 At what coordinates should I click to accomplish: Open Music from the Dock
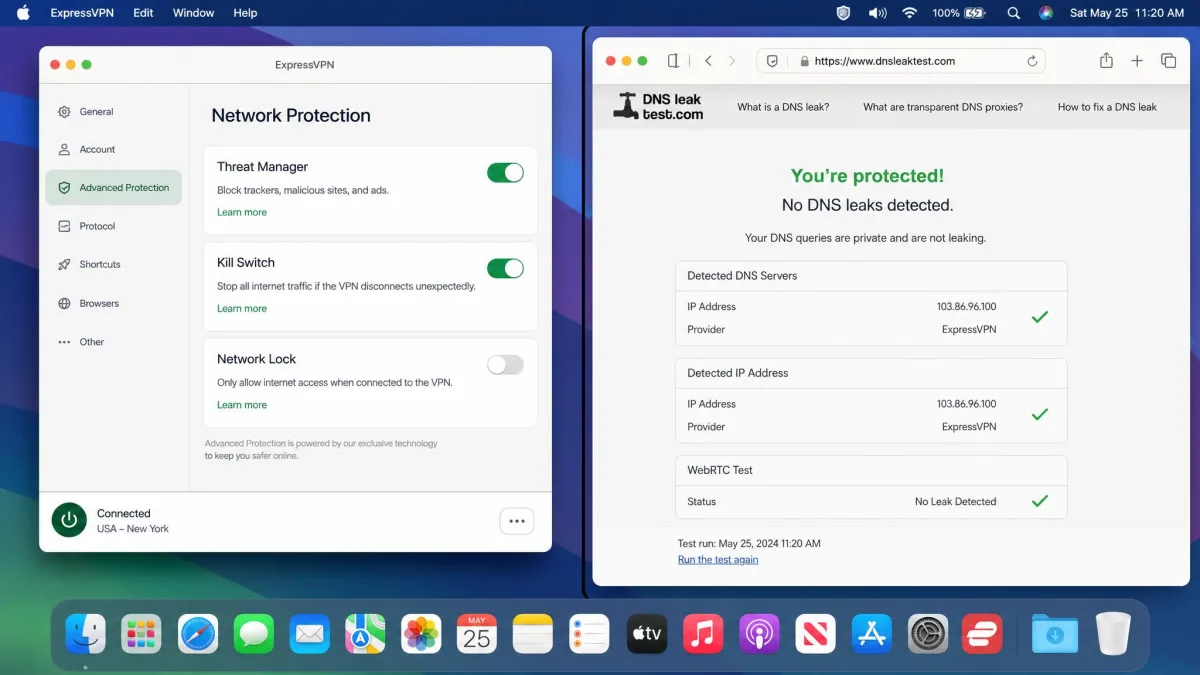(x=703, y=633)
